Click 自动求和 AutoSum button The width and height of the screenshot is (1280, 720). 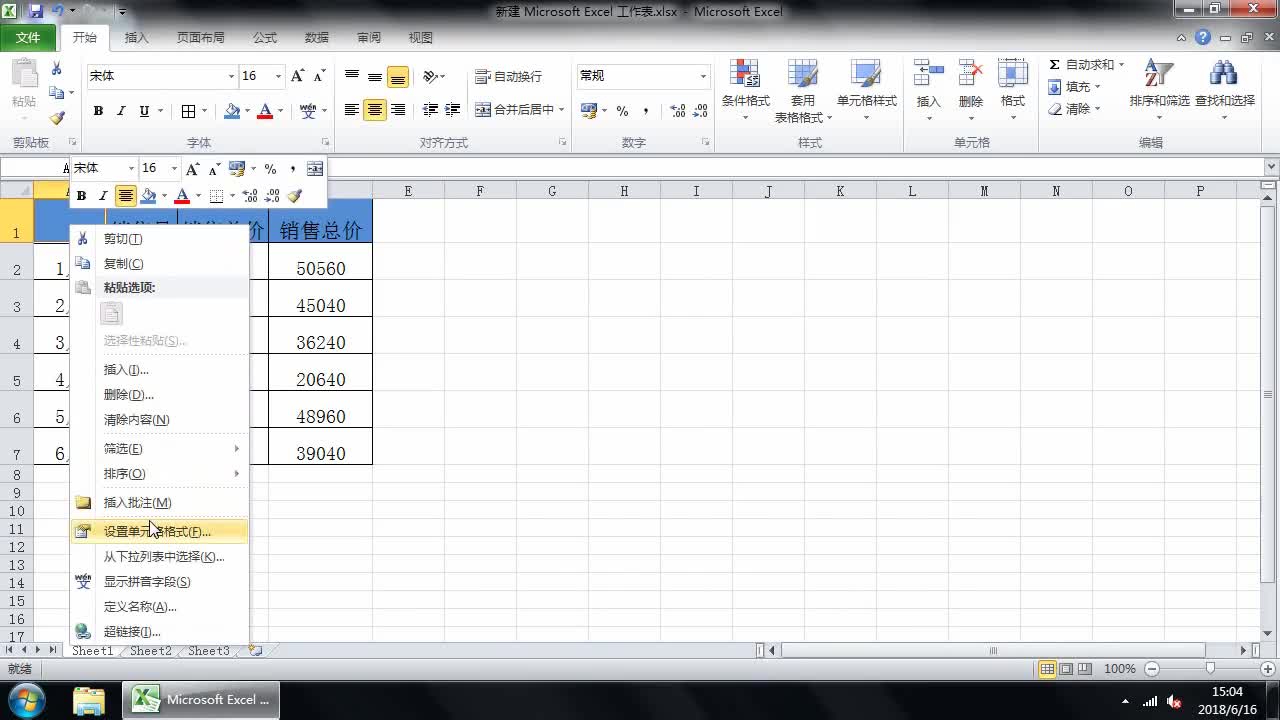(x=1082, y=65)
